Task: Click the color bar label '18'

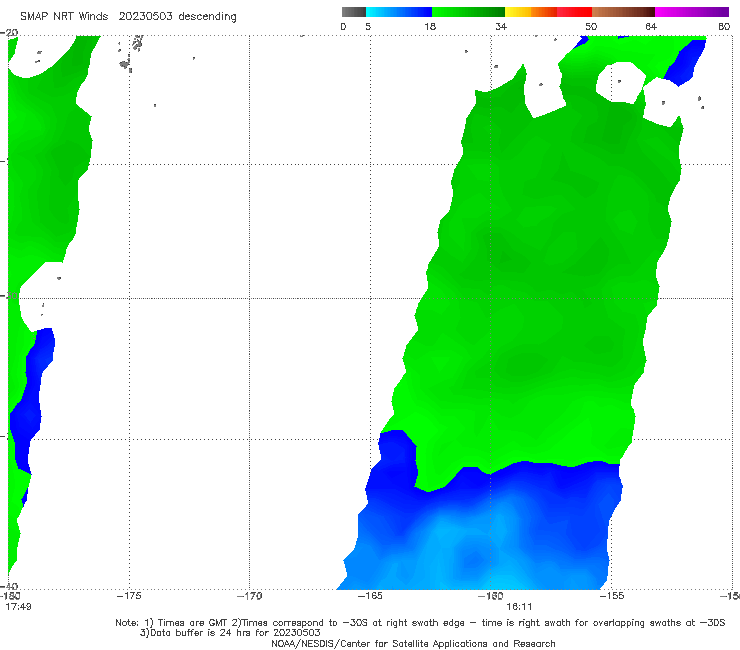Action: (x=430, y=26)
